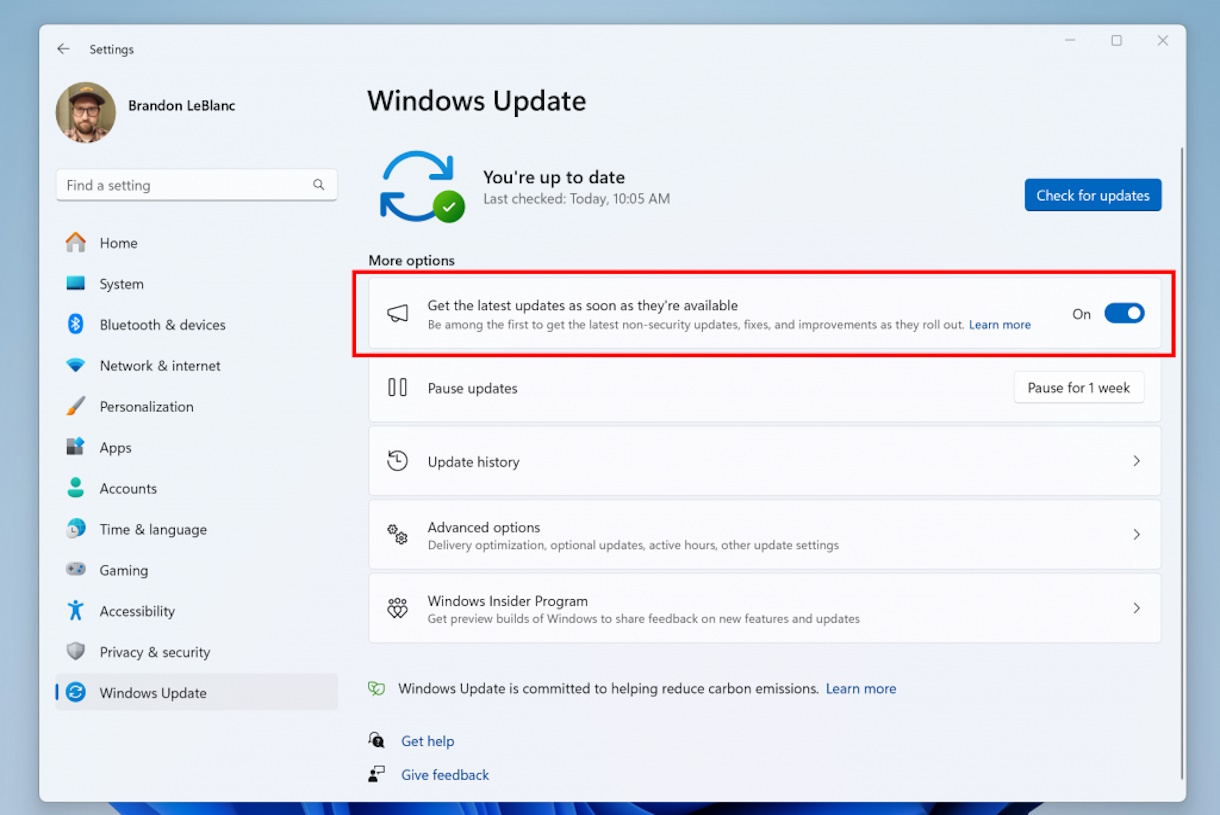Image resolution: width=1220 pixels, height=815 pixels.
Task: Click the Give feedback link
Action: (445, 775)
